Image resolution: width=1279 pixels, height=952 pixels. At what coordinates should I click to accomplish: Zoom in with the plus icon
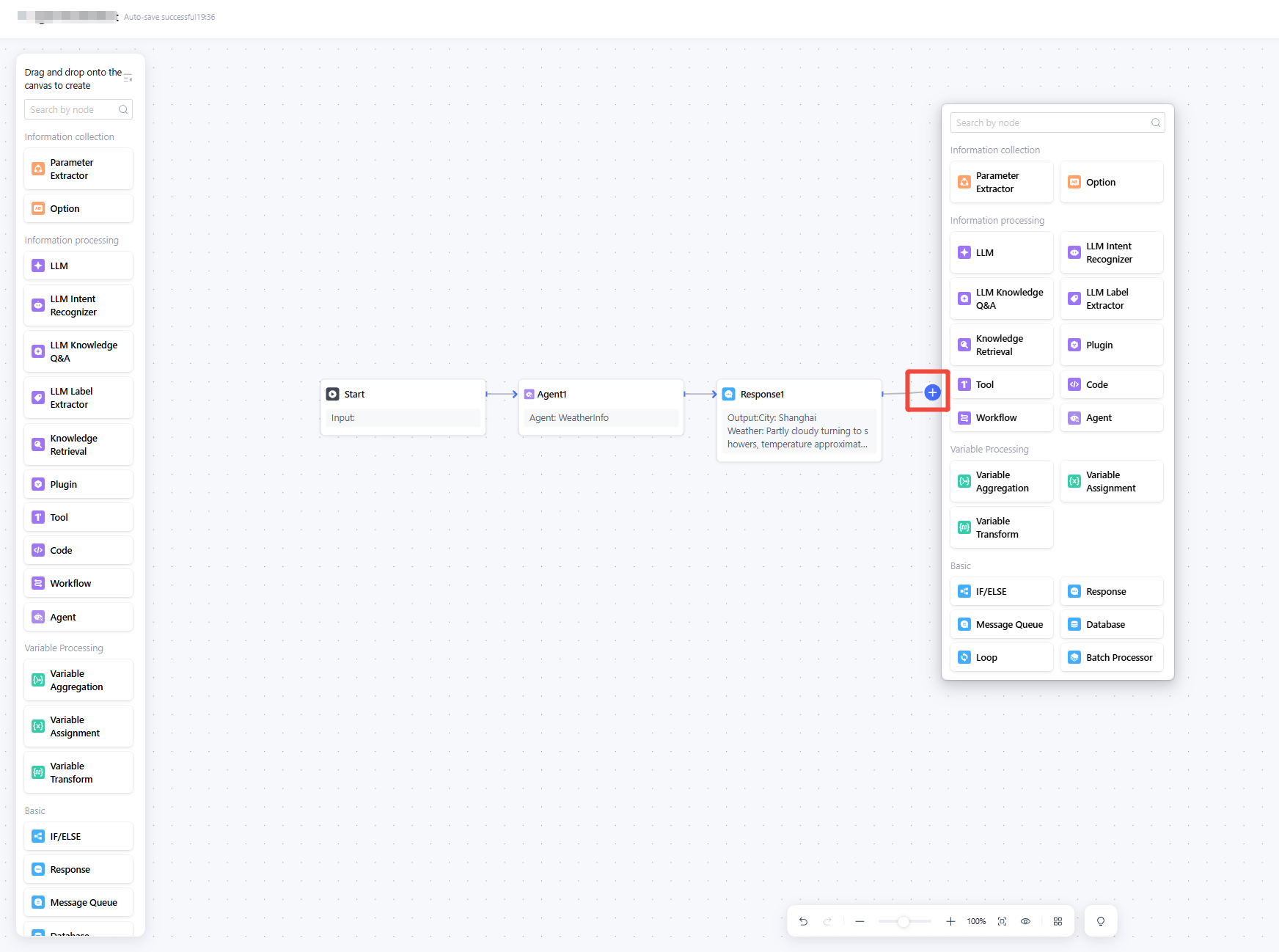coord(950,921)
